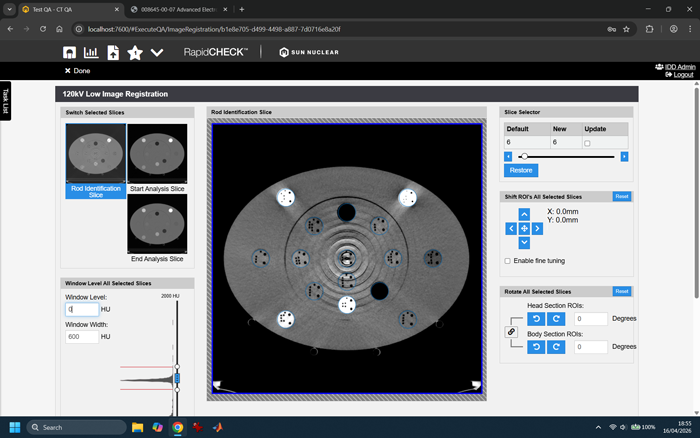This screenshot has height=438, width=700.
Task: Click the slice selector slider handle
Action: coord(523,156)
